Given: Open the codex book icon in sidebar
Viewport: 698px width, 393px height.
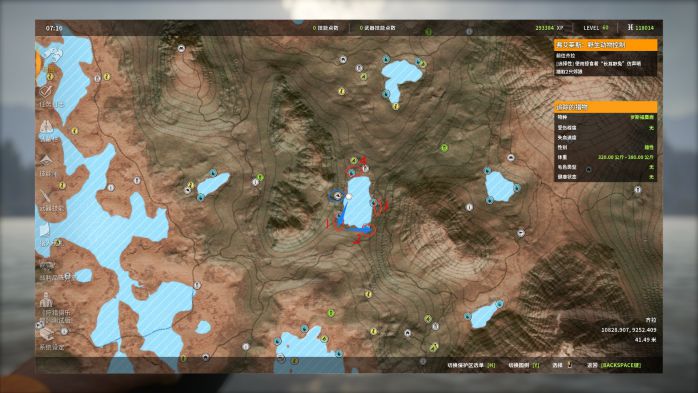Looking at the screenshot, I should (45, 230).
